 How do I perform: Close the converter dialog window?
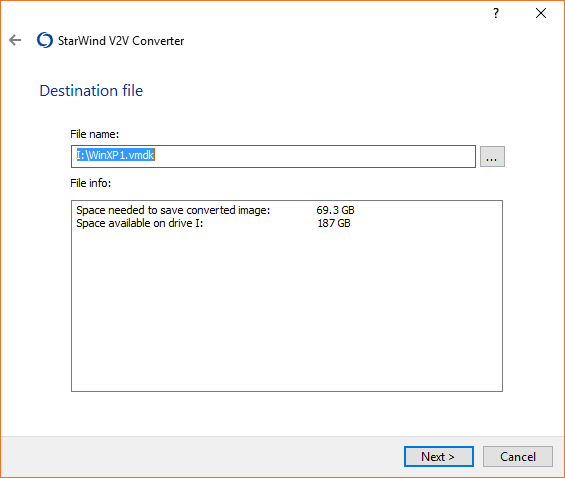(540, 13)
